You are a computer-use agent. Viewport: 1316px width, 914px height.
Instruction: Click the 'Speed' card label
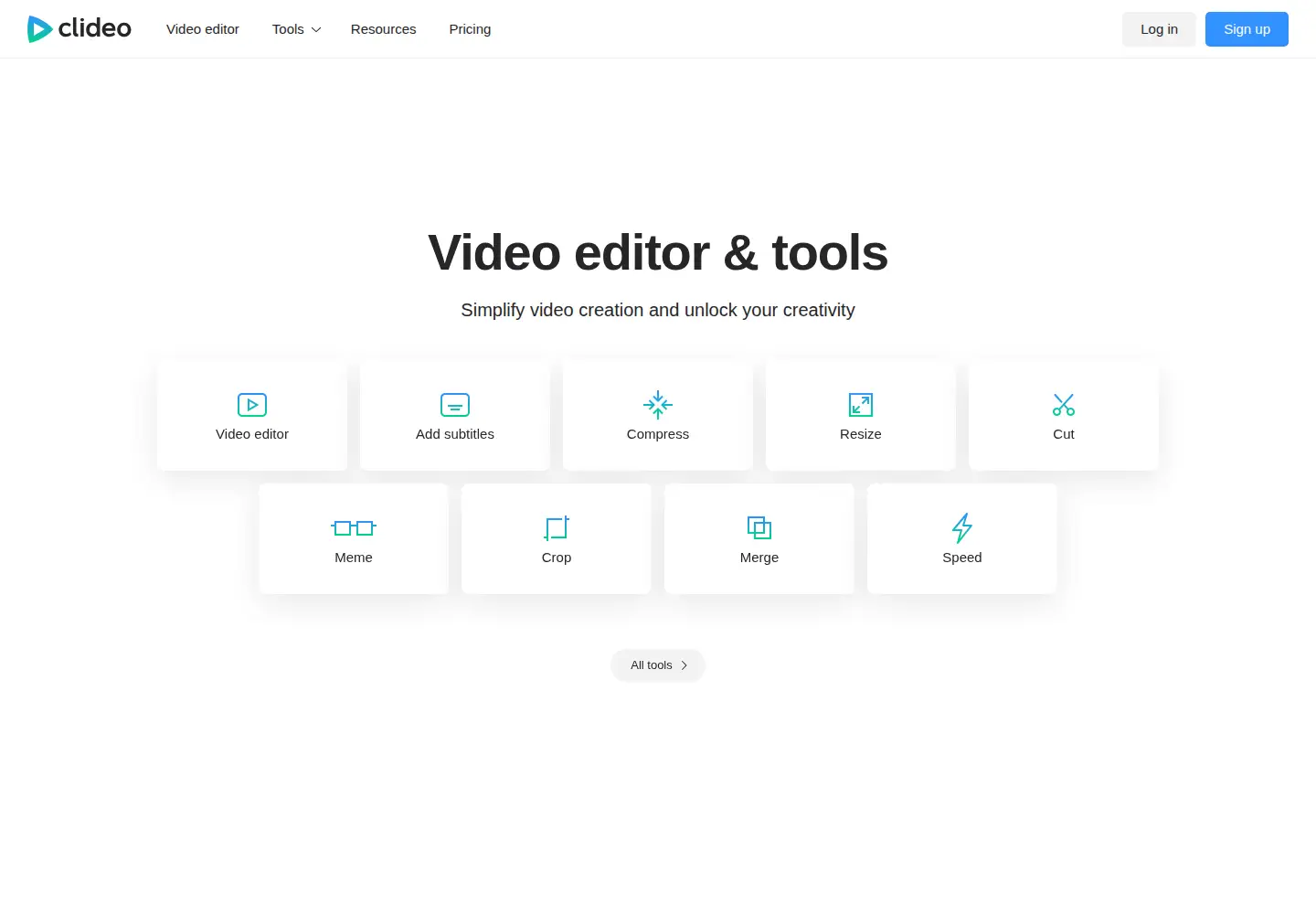[x=962, y=558]
